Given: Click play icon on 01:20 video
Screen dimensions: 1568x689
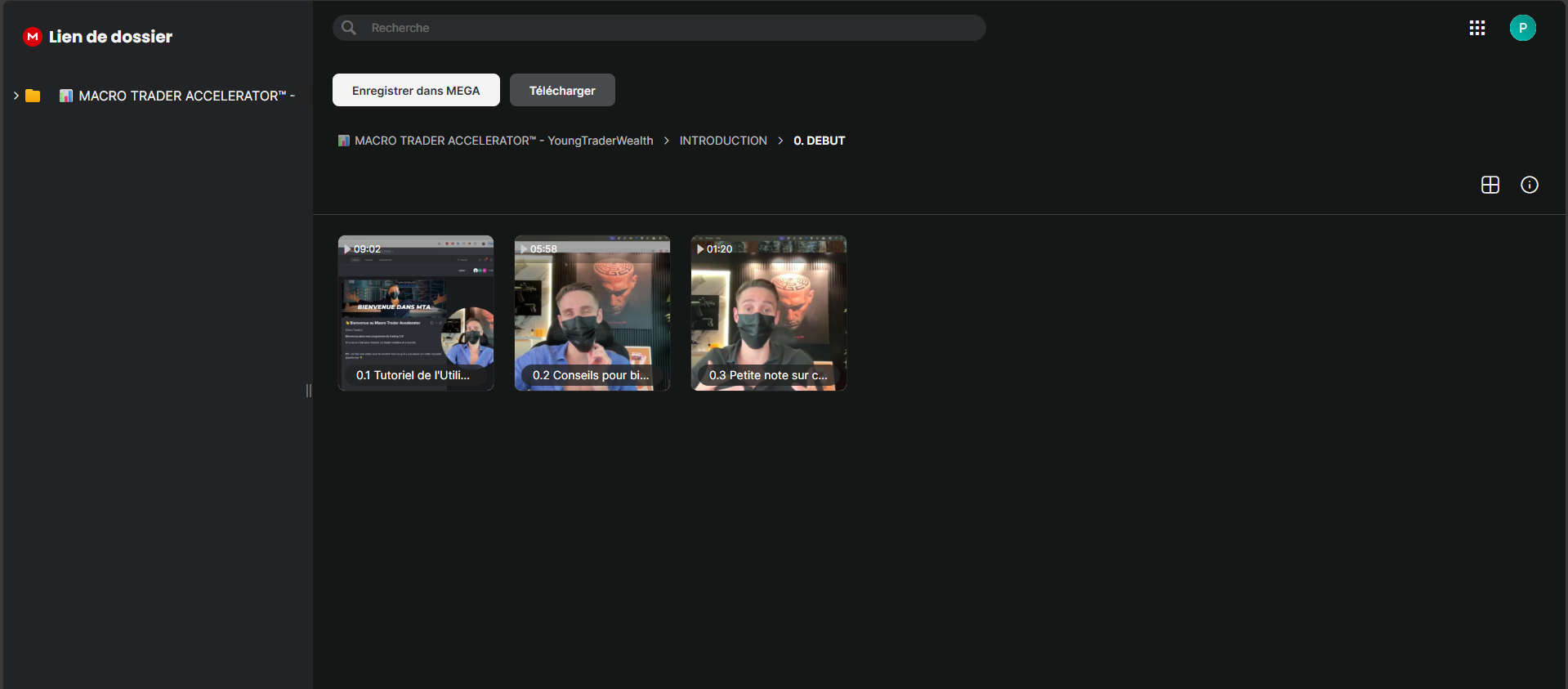Looking at the screenshot, I should tap(700, 249).
